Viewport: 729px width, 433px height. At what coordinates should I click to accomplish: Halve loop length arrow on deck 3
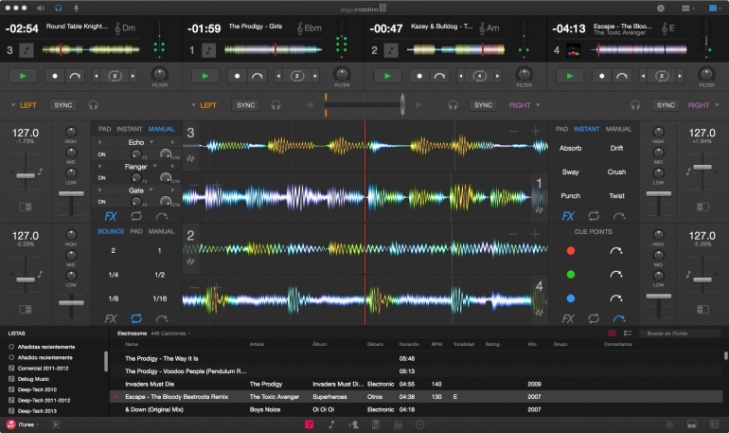click(96, 76)
